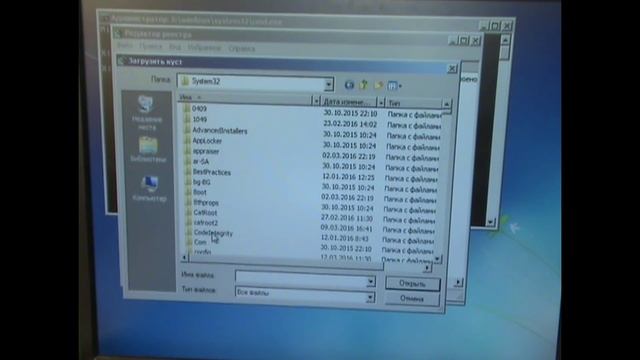Expand the Имя файла dropdown arrow
Screen dimensions: 640x360
(370, 281)
